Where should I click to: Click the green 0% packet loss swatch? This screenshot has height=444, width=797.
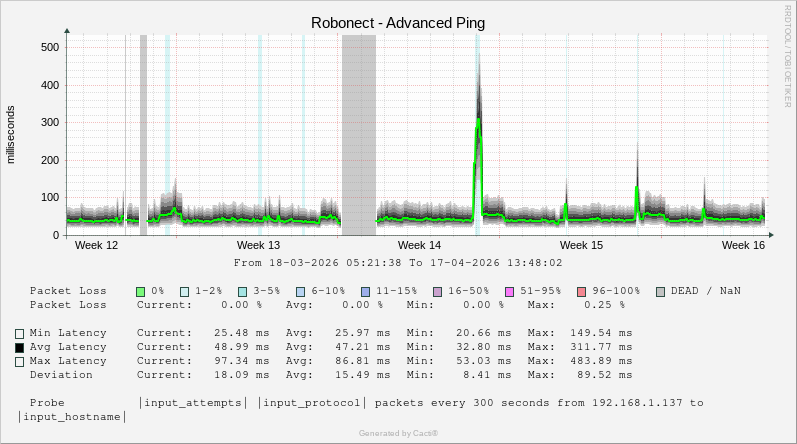coord(141,291)
